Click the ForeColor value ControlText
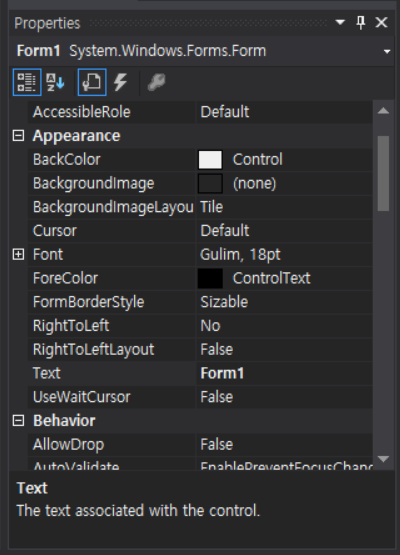The image size is (400, 555). pos(272,278)
